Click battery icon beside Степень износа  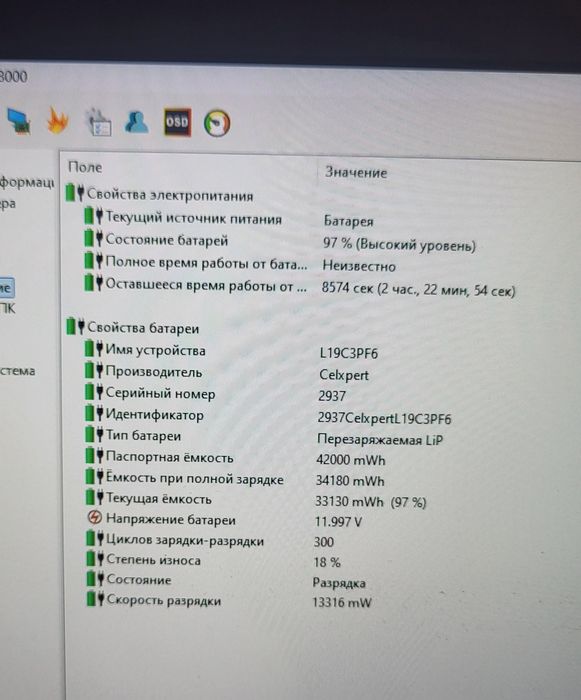(x=95, y=558)
